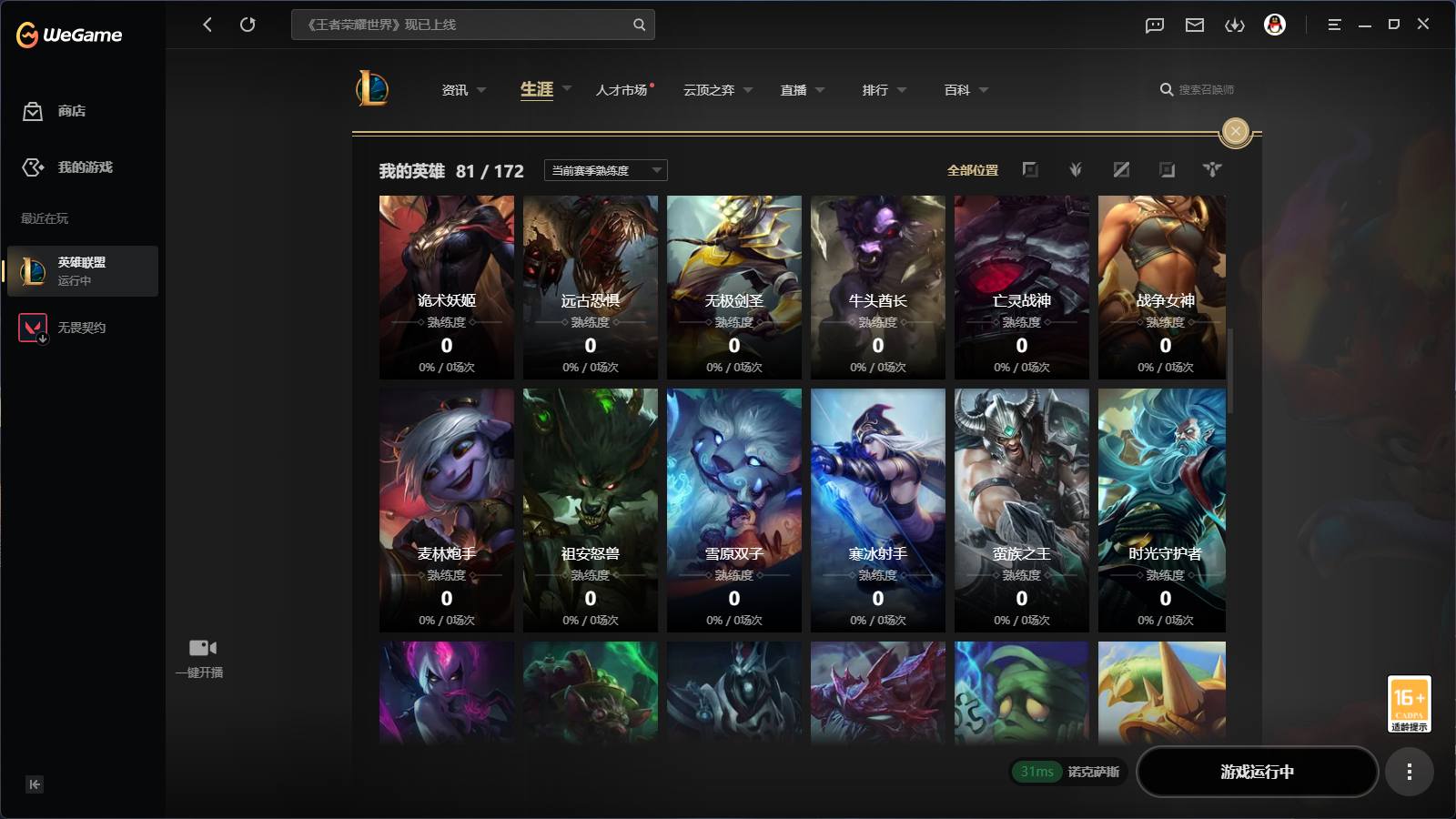Viewport: 1456px width, 819px height.
Task: Filter heroes by bottom lane position
Action: (x=1167, y=169)
